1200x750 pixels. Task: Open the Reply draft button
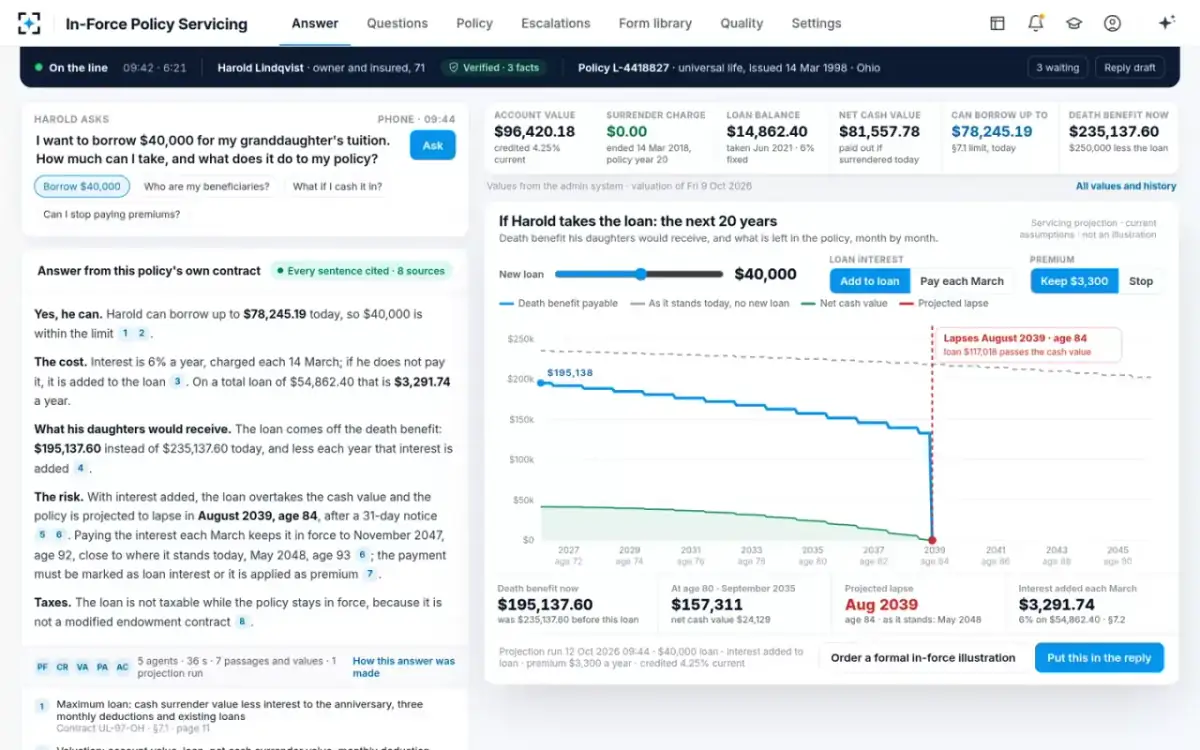click(1130, 68)
